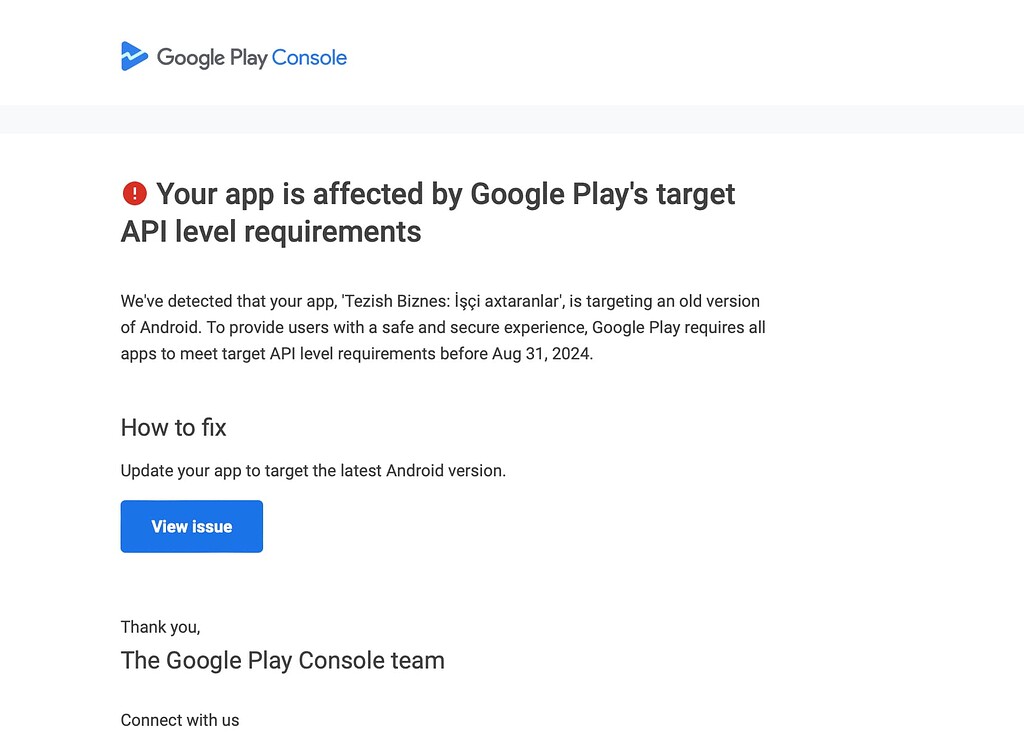The height and width of the screenshot is (738, 1024).
Task: Click the gray divider bar below the header
Action: click(512, 119)
